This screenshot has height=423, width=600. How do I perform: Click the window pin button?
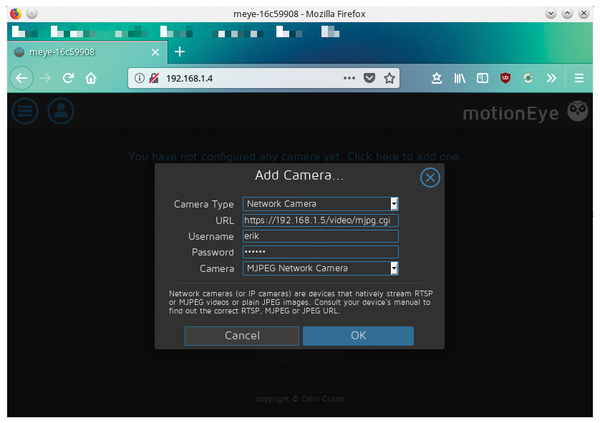pos(32,14)
